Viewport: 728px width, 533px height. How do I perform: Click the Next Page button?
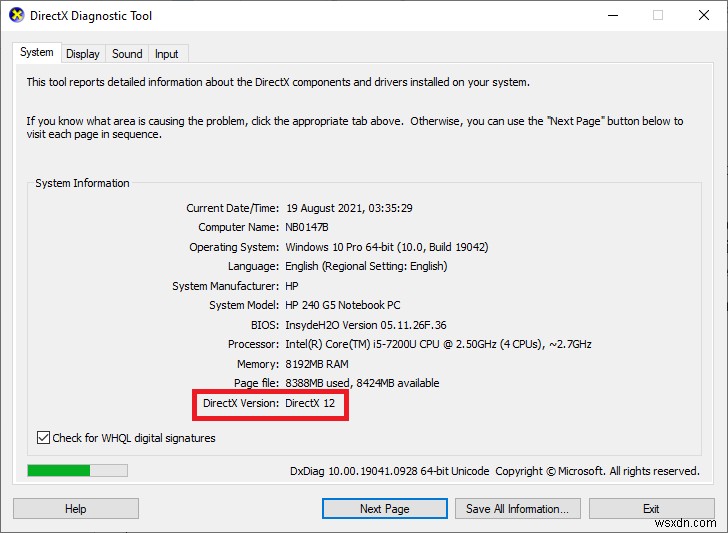click(x=385, y=509)
